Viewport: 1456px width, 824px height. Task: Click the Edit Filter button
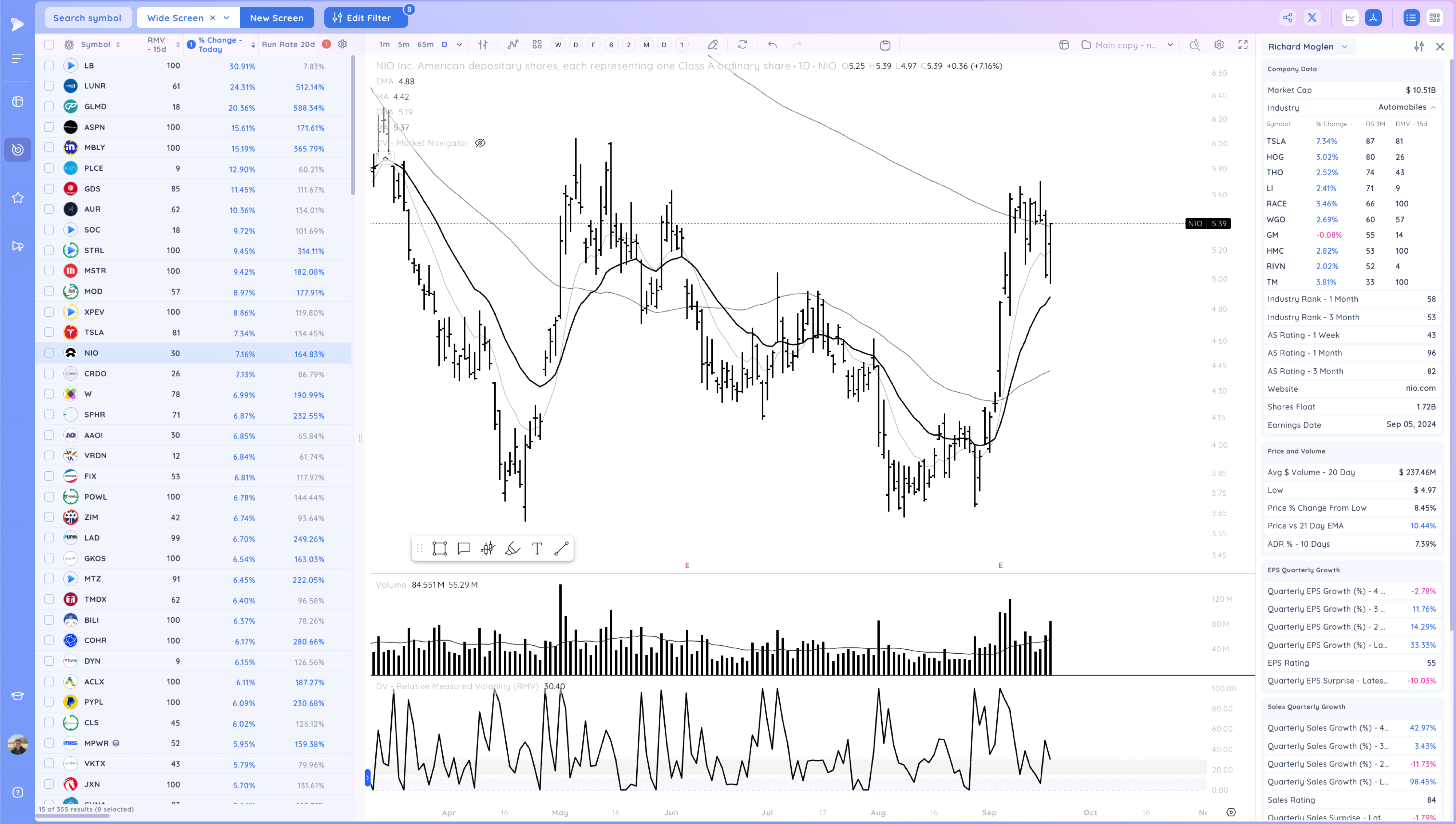(365, 17)
